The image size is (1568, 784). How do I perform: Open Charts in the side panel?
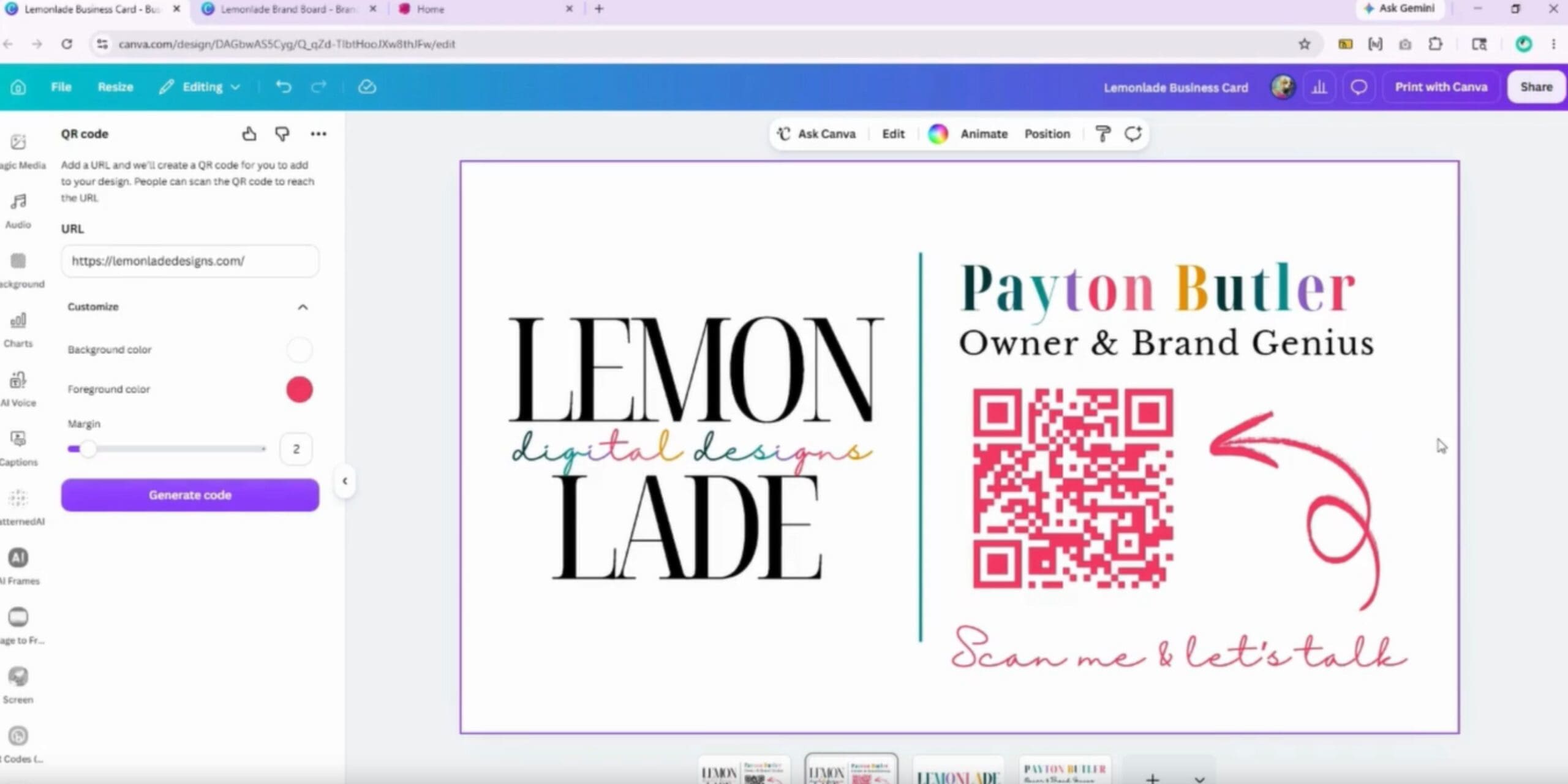pyautogui.click(x=18, y=330)
